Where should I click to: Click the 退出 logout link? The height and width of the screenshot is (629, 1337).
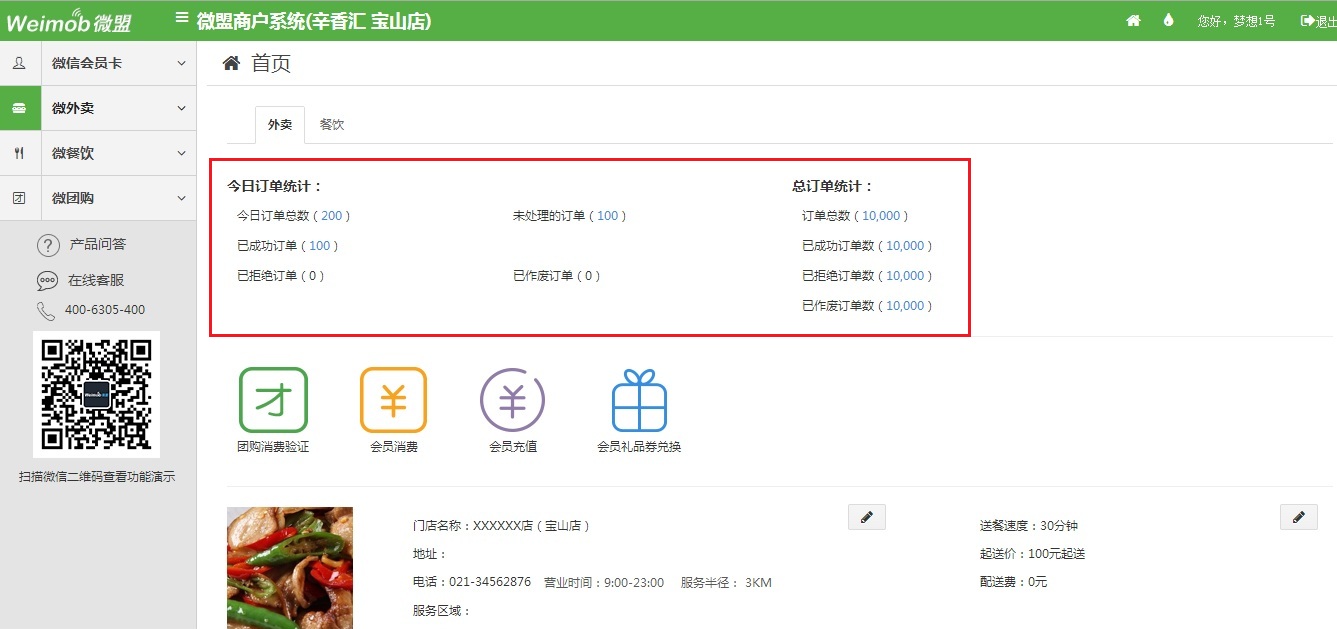(1318, 21)
